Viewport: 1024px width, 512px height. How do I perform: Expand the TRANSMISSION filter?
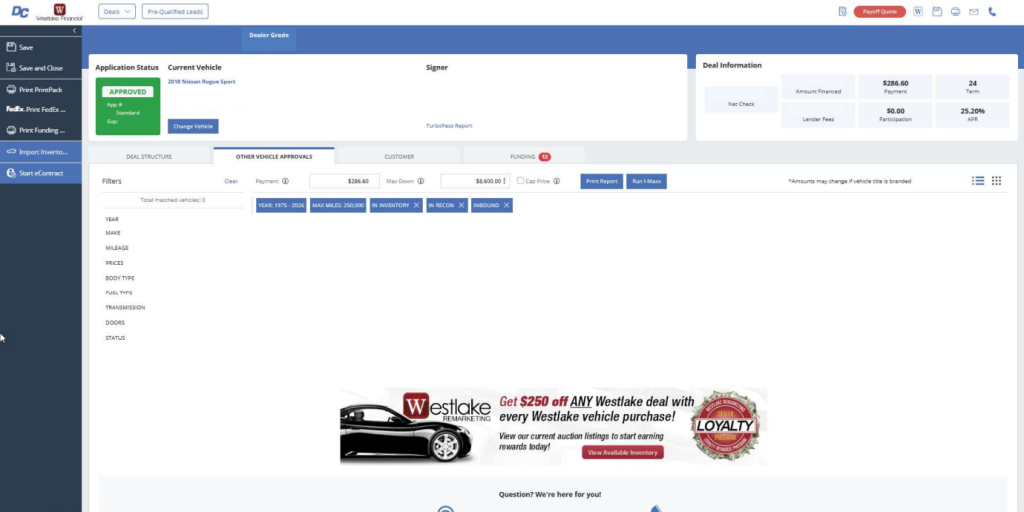point(125,308)
